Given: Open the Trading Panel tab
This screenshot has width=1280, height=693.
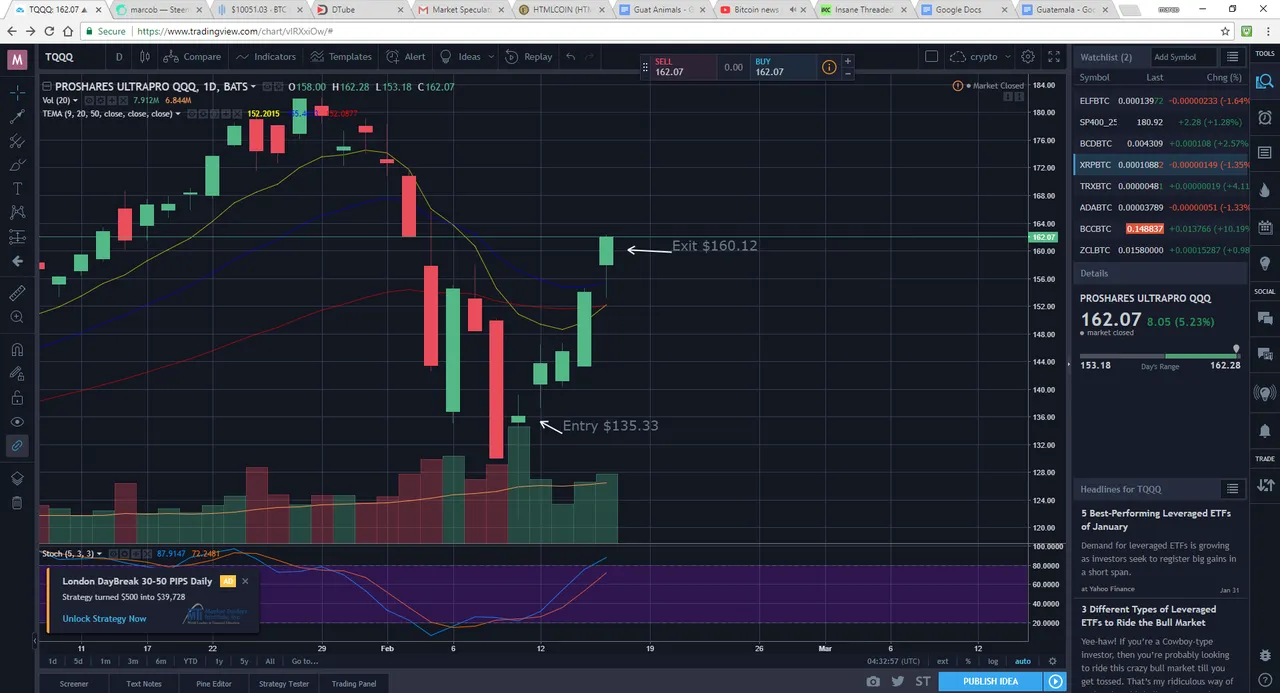Looking at the screenshot, I should (x=354, y=684).
